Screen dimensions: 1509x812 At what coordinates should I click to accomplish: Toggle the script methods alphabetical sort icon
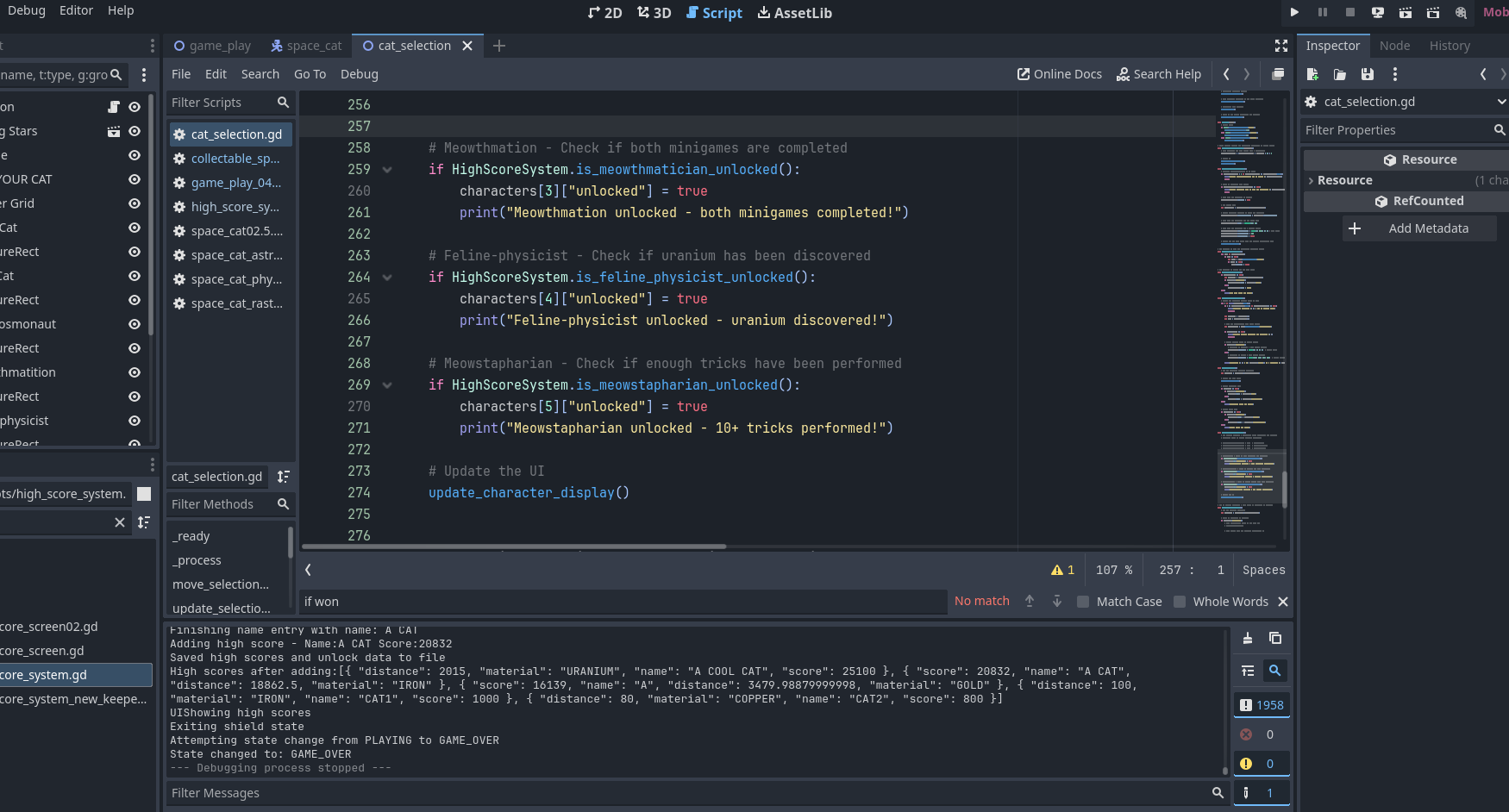283,477
